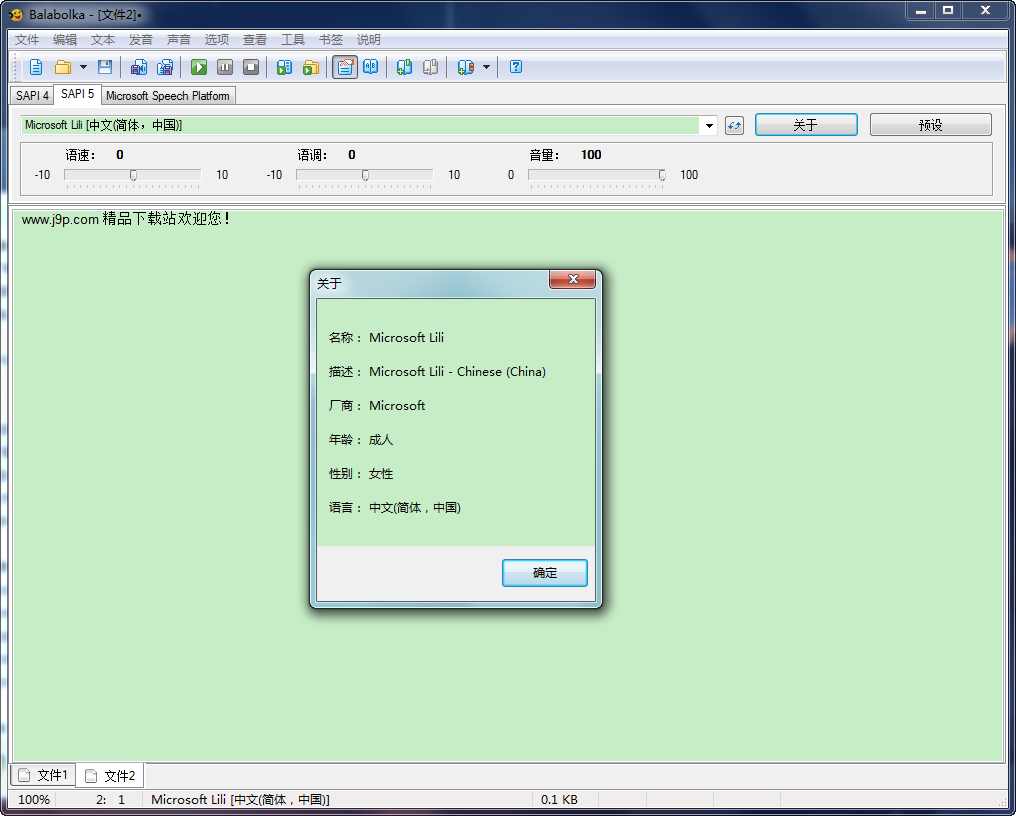The height and width of the screenshot is (816, 1016).
Task: Switch to Microsoft Speech Platform tab
Action: point(168,96)
